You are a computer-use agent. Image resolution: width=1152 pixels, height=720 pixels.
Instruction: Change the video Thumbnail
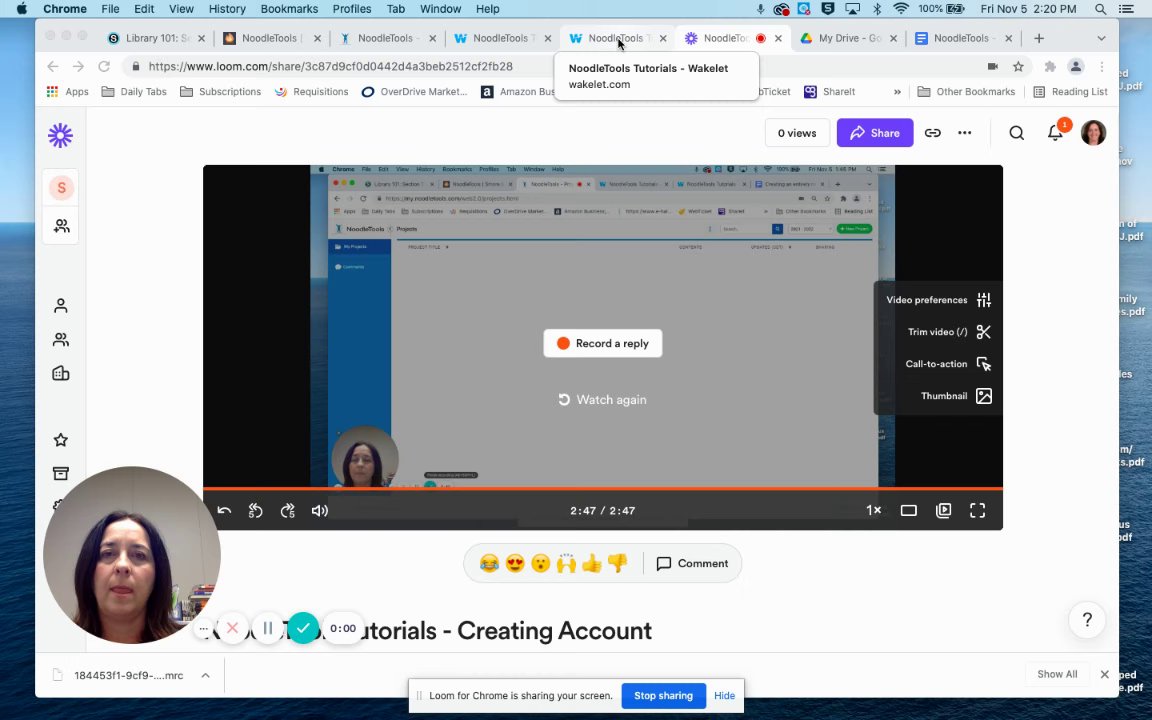[x=956, y=396]
